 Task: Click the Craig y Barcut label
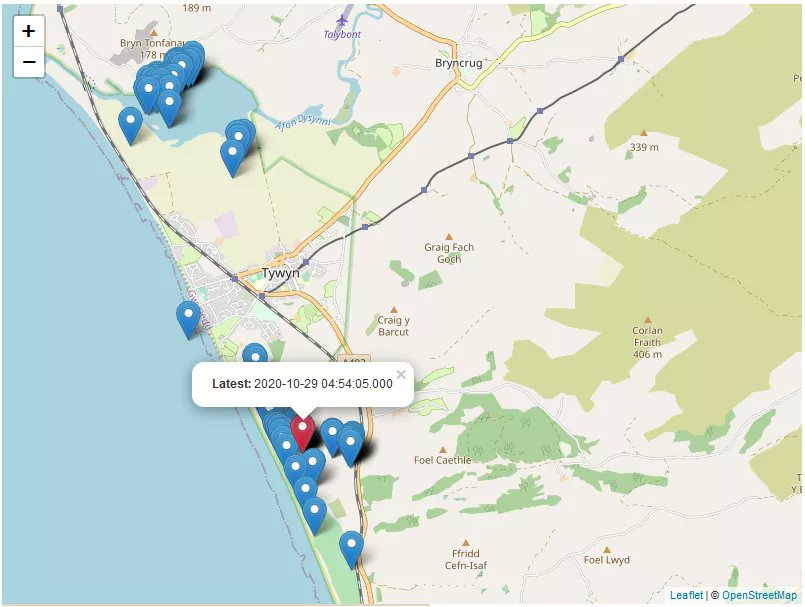[x=393, y=326]
